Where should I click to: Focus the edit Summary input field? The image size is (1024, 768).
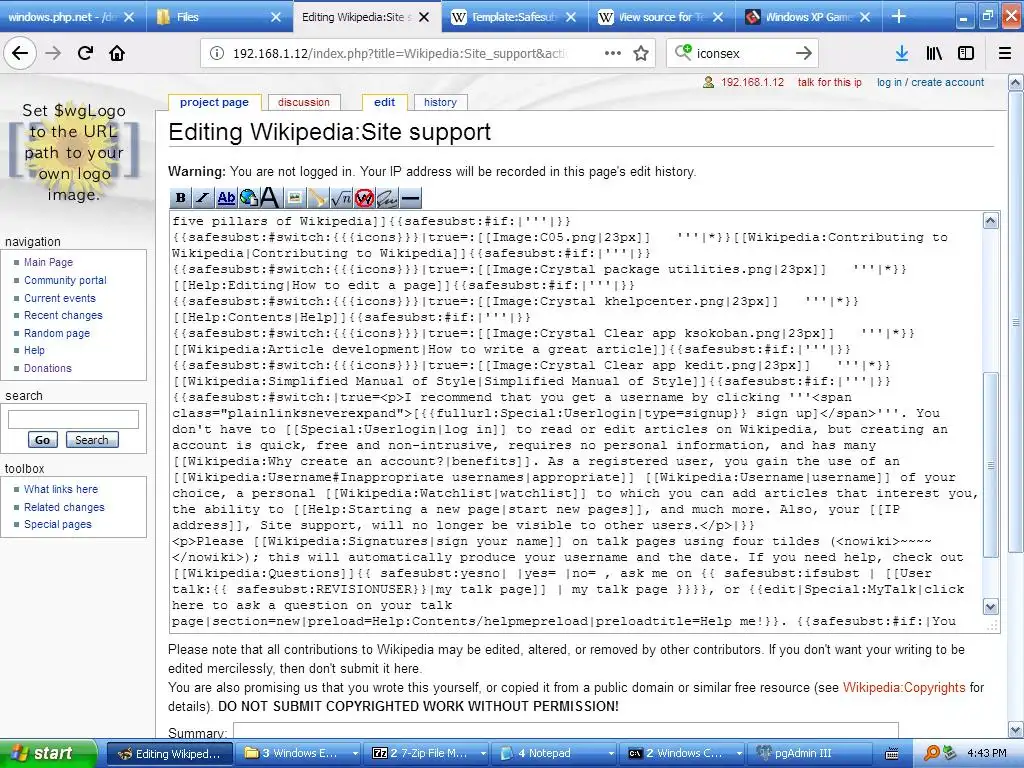click(x=566, y=729)
